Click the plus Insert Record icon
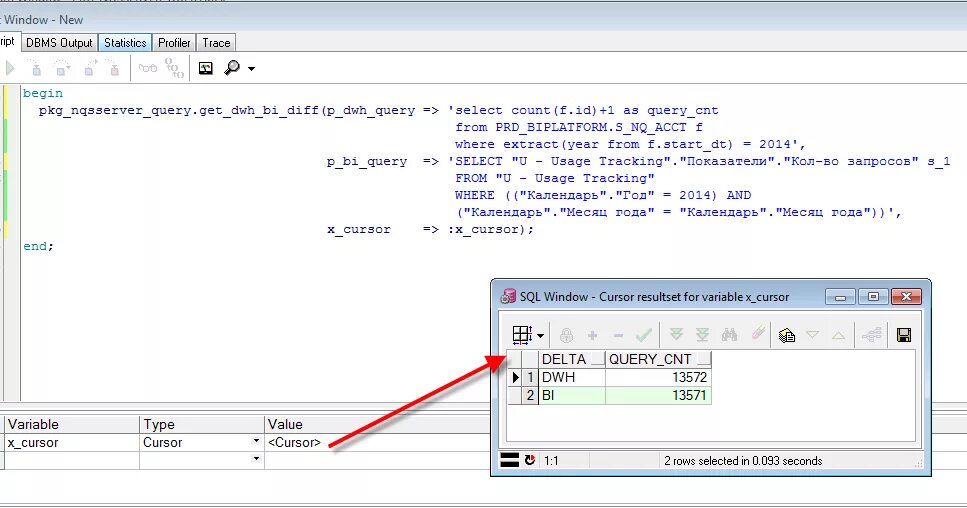 (592, 335)
